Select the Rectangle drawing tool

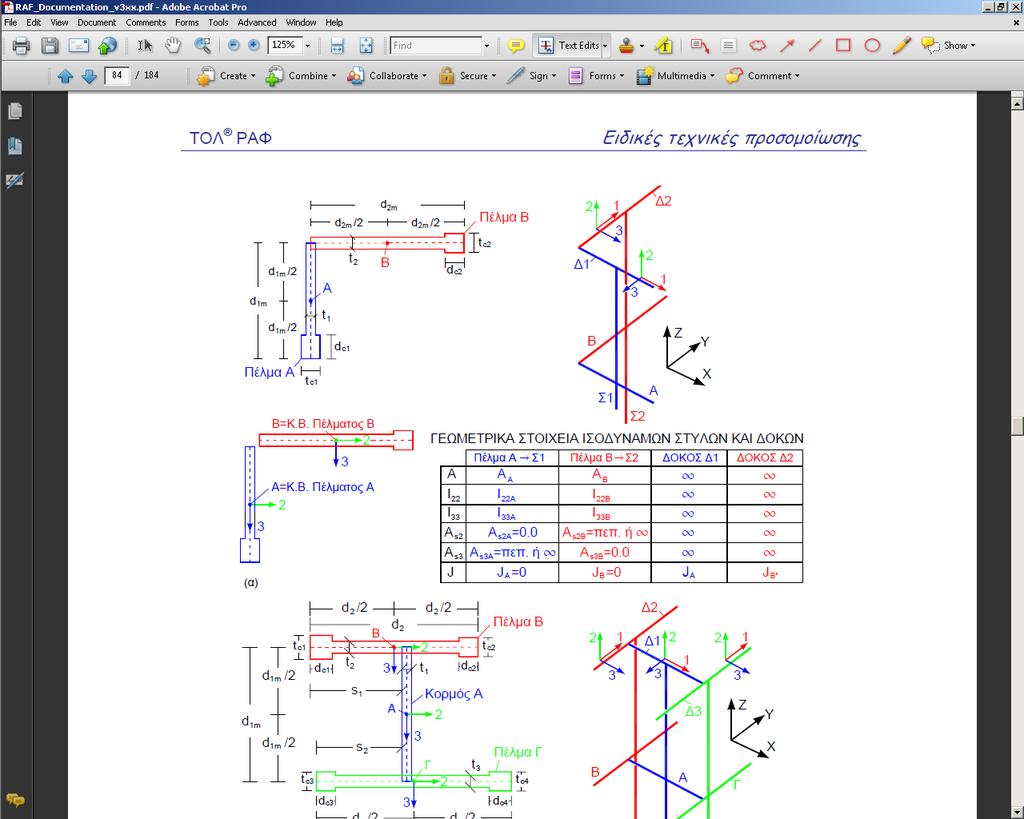tap(844, 46)
